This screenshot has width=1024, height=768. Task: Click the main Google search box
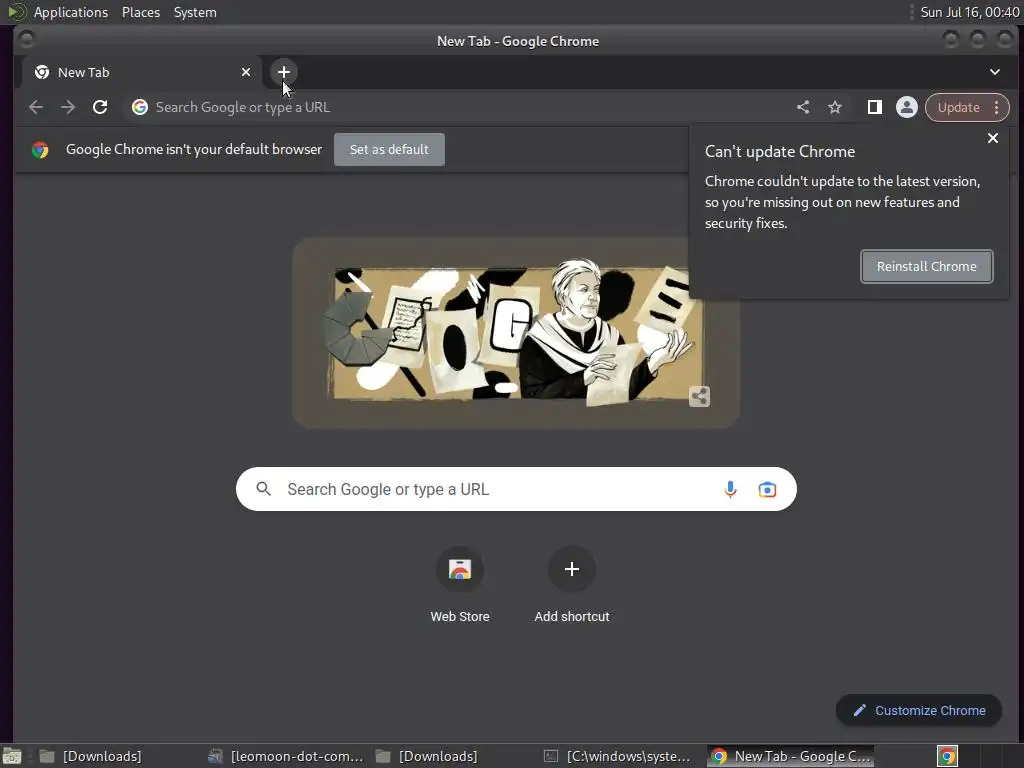[x=516, y=489]
